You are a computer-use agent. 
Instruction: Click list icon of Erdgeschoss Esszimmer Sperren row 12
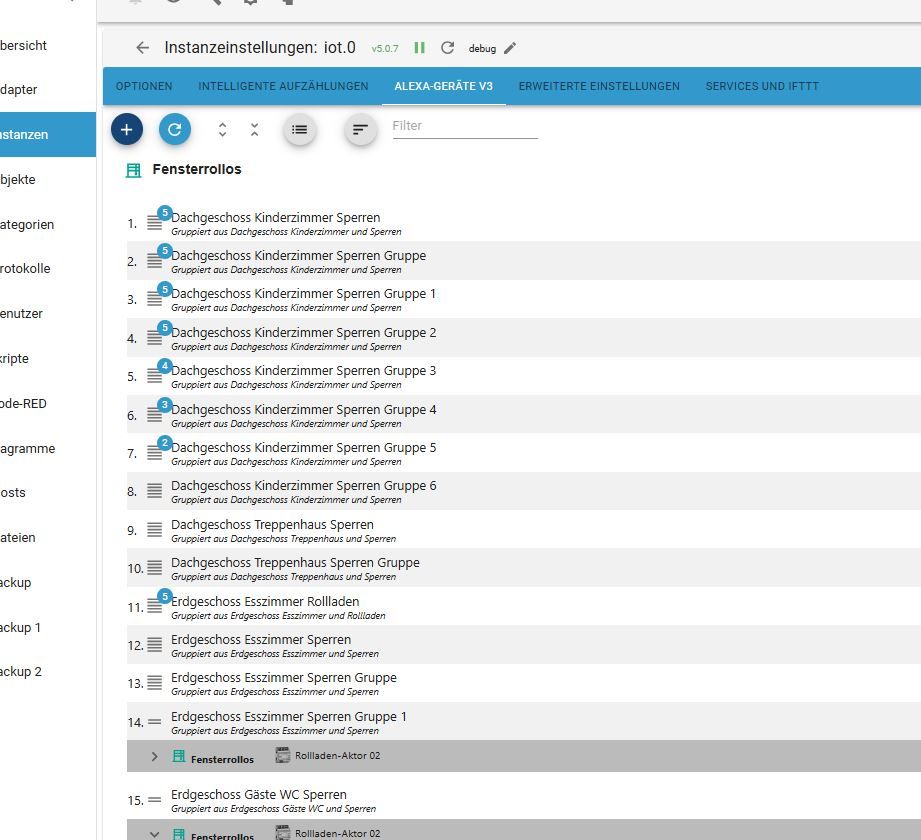(x=154, y=645)
